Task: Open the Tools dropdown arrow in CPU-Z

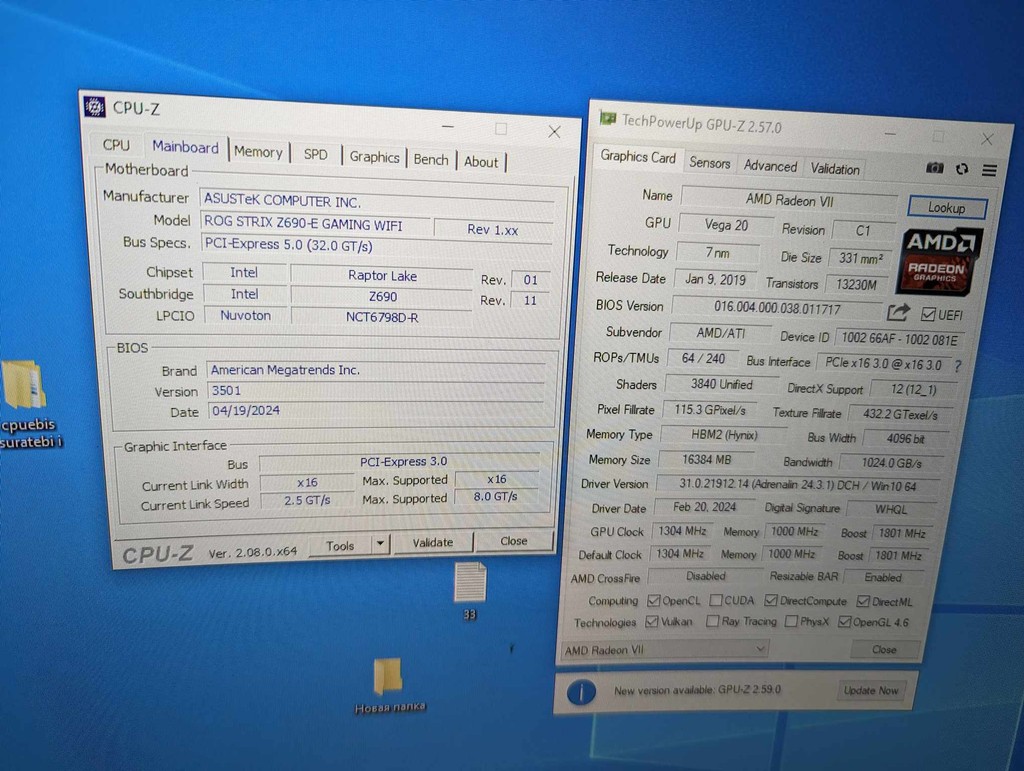Action: [x=380, y=544]
